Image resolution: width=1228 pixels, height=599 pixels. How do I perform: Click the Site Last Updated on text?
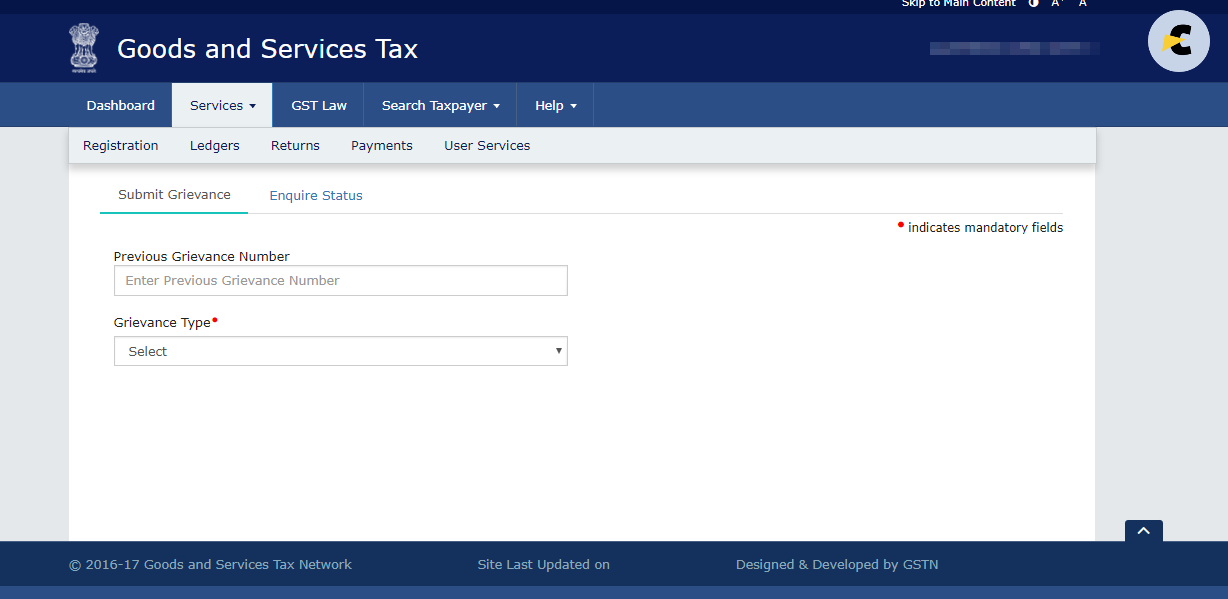(544, 565)
